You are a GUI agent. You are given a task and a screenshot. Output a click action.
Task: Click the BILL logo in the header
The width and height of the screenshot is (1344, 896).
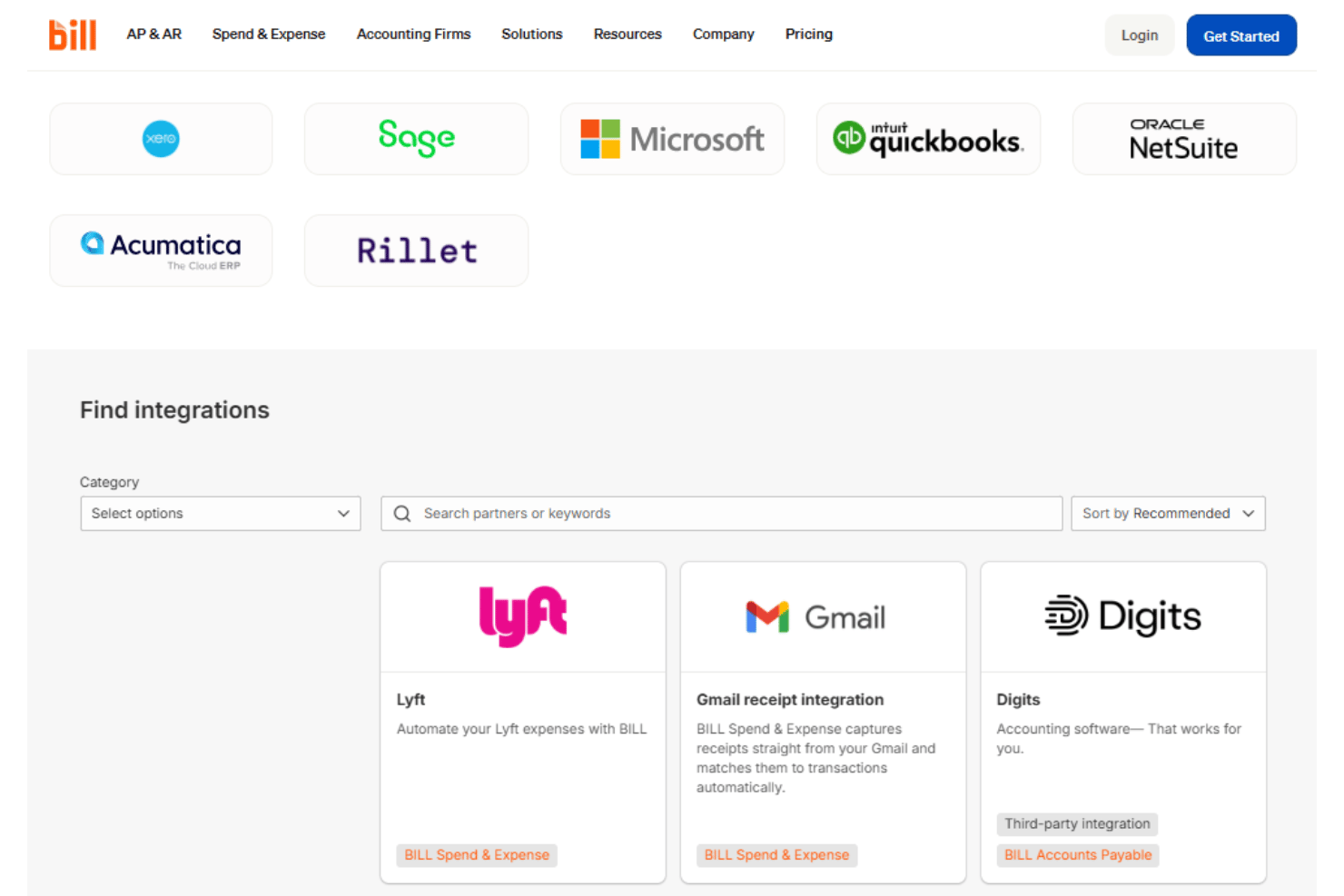73,34
